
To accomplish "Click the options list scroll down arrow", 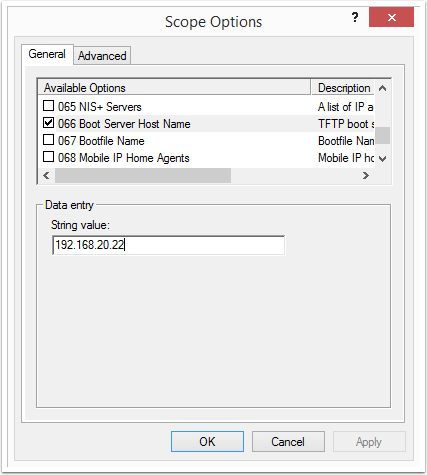I will (x=383, y=159).
